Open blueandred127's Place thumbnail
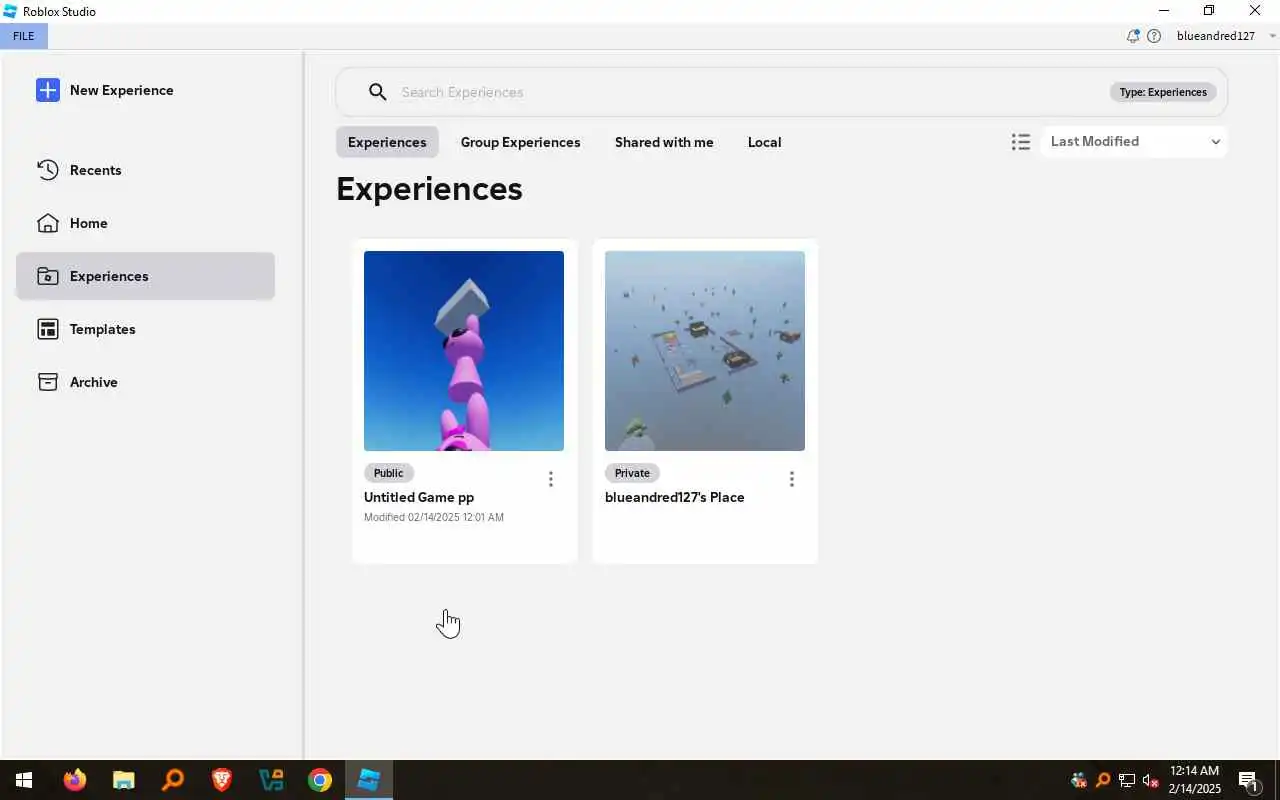 pyautogui.click(x=705, y=351)
